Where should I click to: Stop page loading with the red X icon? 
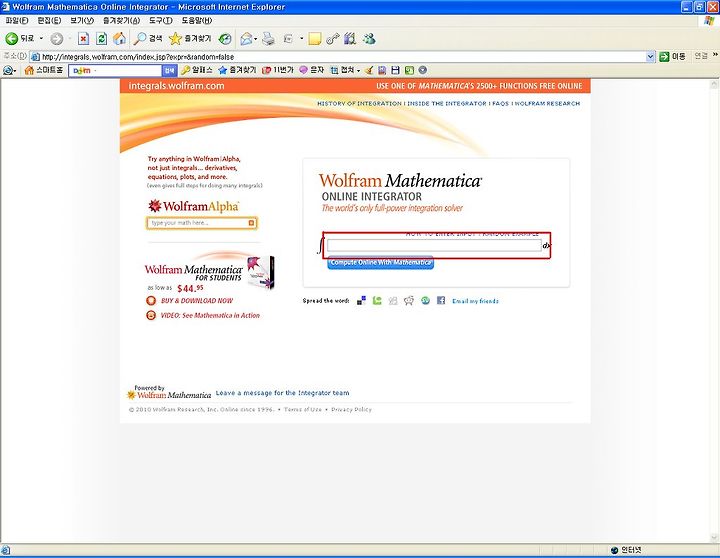tap(83, 39)
